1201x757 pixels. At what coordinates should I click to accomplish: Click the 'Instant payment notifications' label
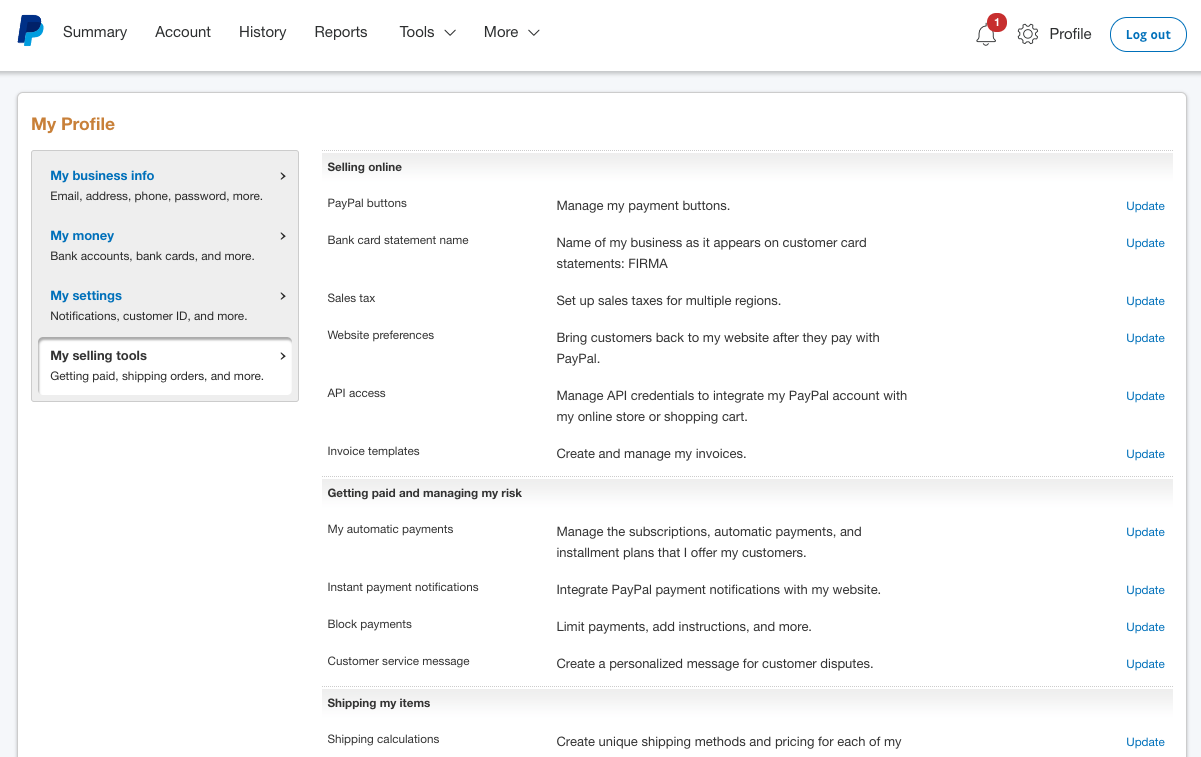[x=403, y=587]
